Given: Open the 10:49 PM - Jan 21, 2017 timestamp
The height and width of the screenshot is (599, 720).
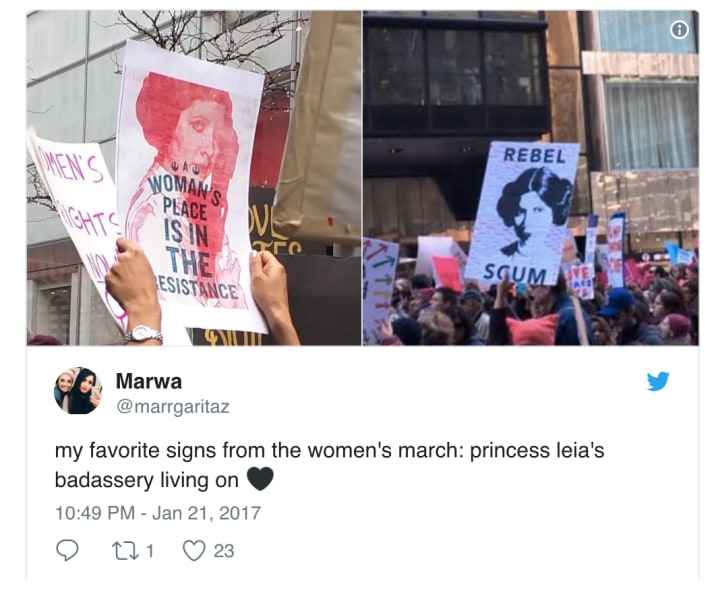Looking at the screenshot, I should tap(158, 513).
